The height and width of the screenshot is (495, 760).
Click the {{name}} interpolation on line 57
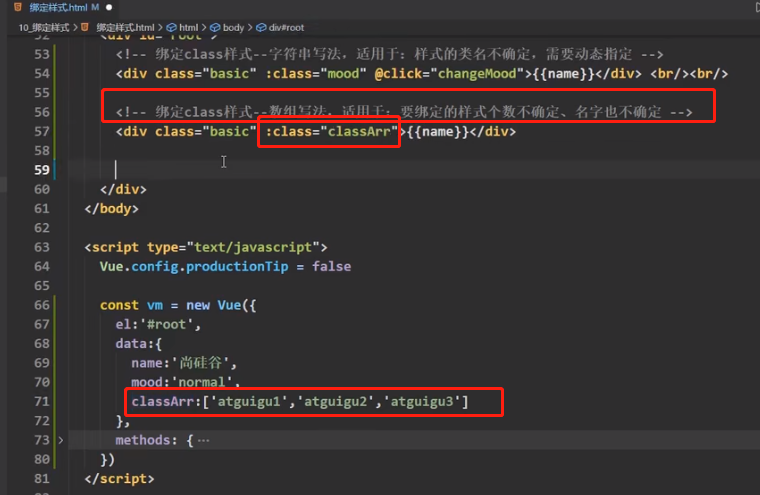pos(438,131)
